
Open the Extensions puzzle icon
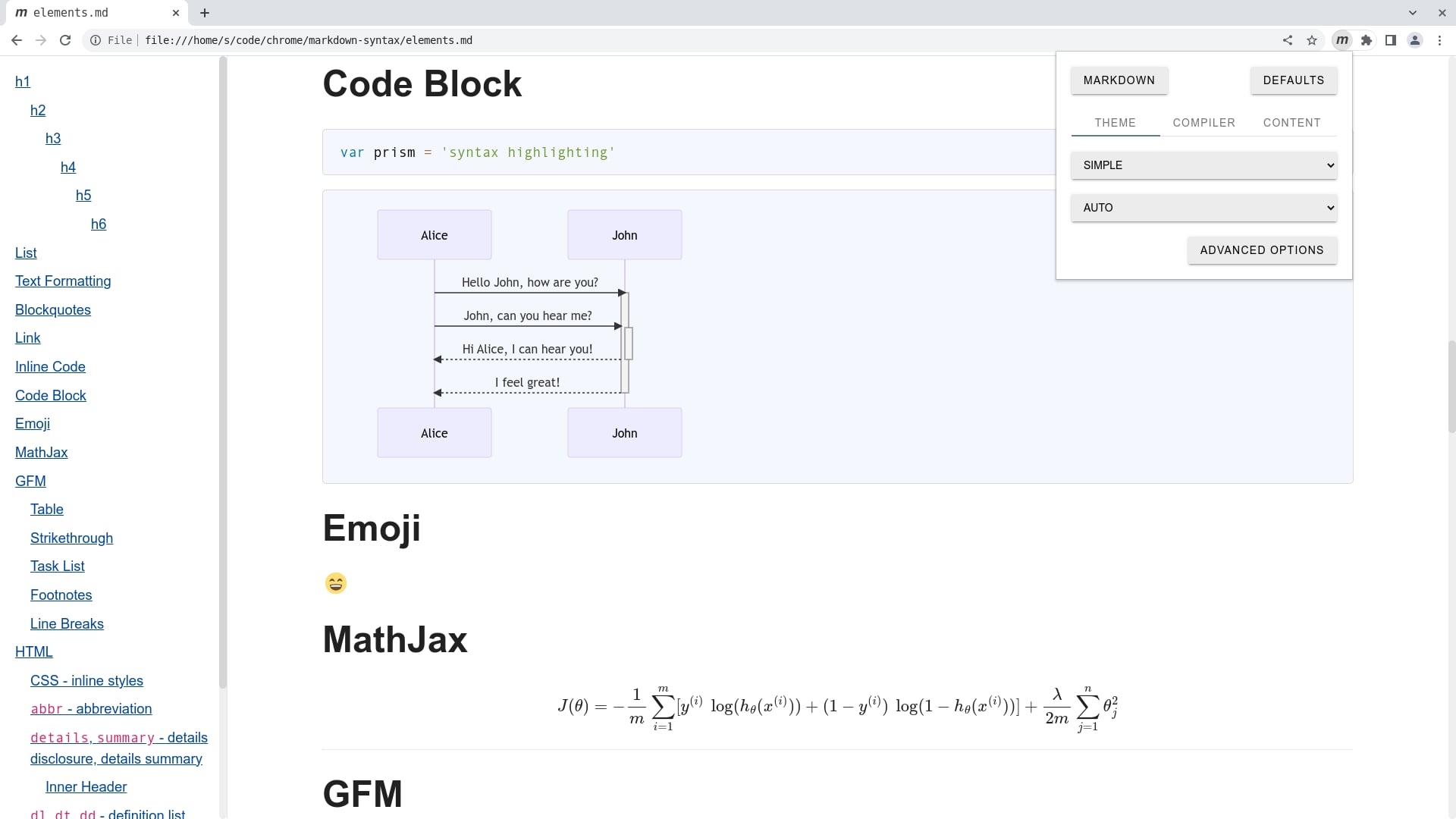point(1367,40)
